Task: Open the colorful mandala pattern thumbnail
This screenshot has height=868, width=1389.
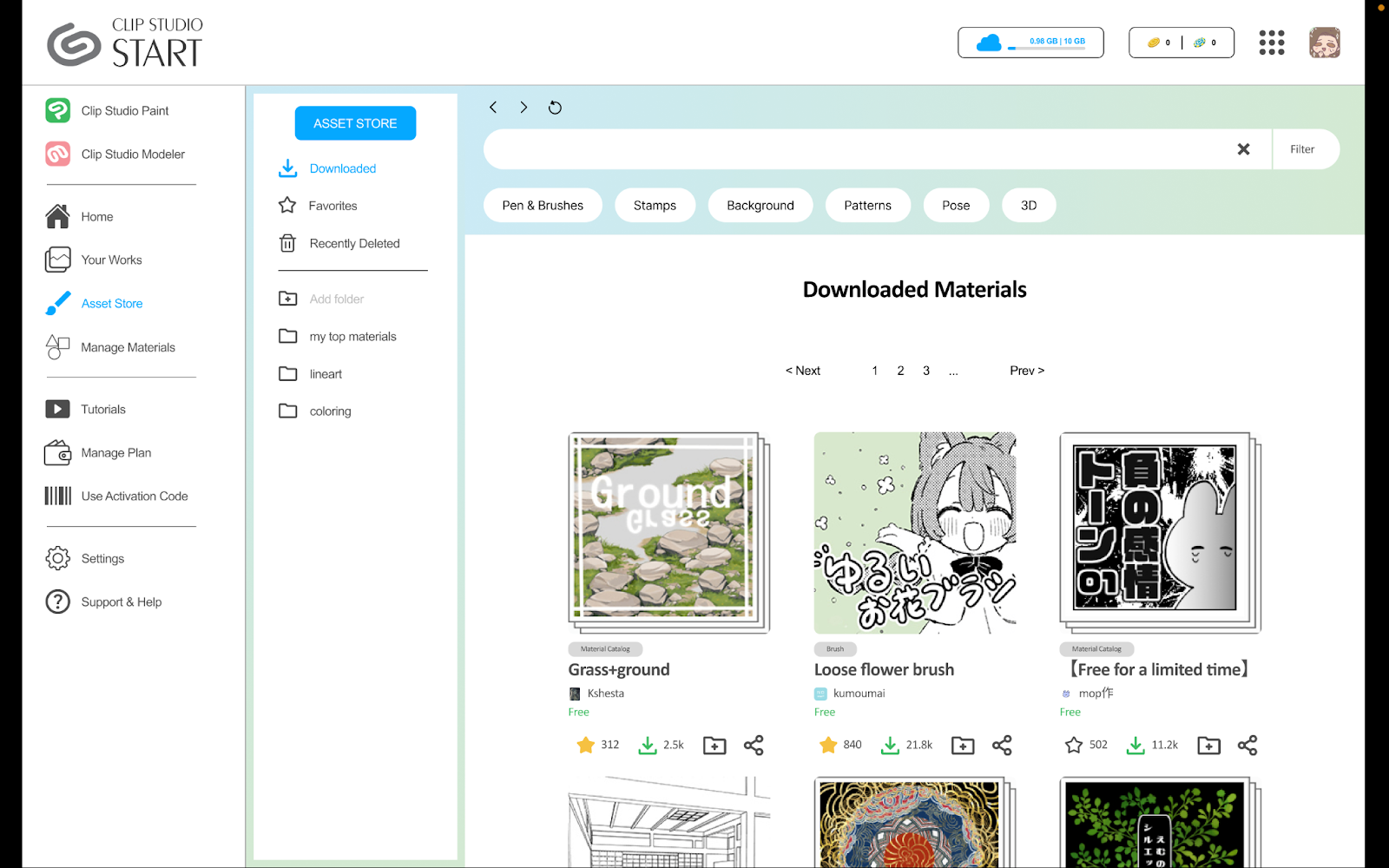Action: [x=915, y=822]
